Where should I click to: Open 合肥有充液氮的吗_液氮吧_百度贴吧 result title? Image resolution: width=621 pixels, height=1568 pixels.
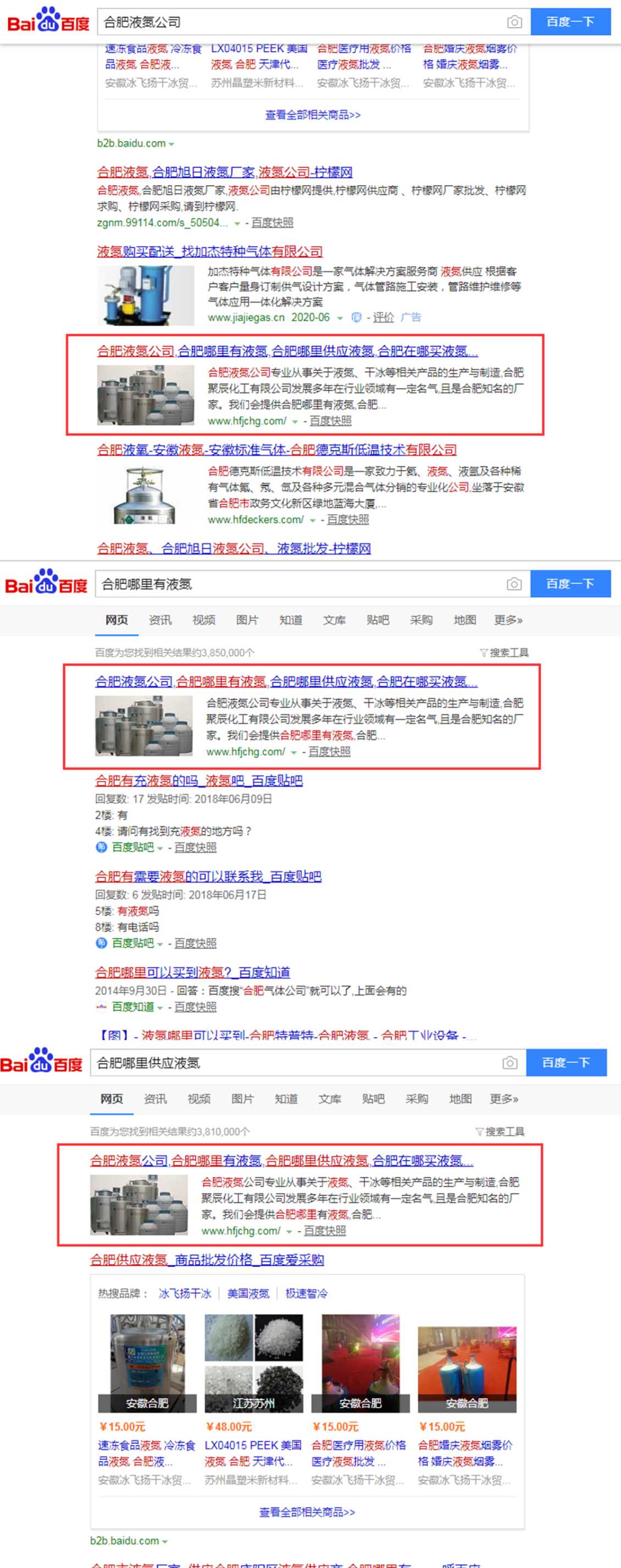coord(198,780)
